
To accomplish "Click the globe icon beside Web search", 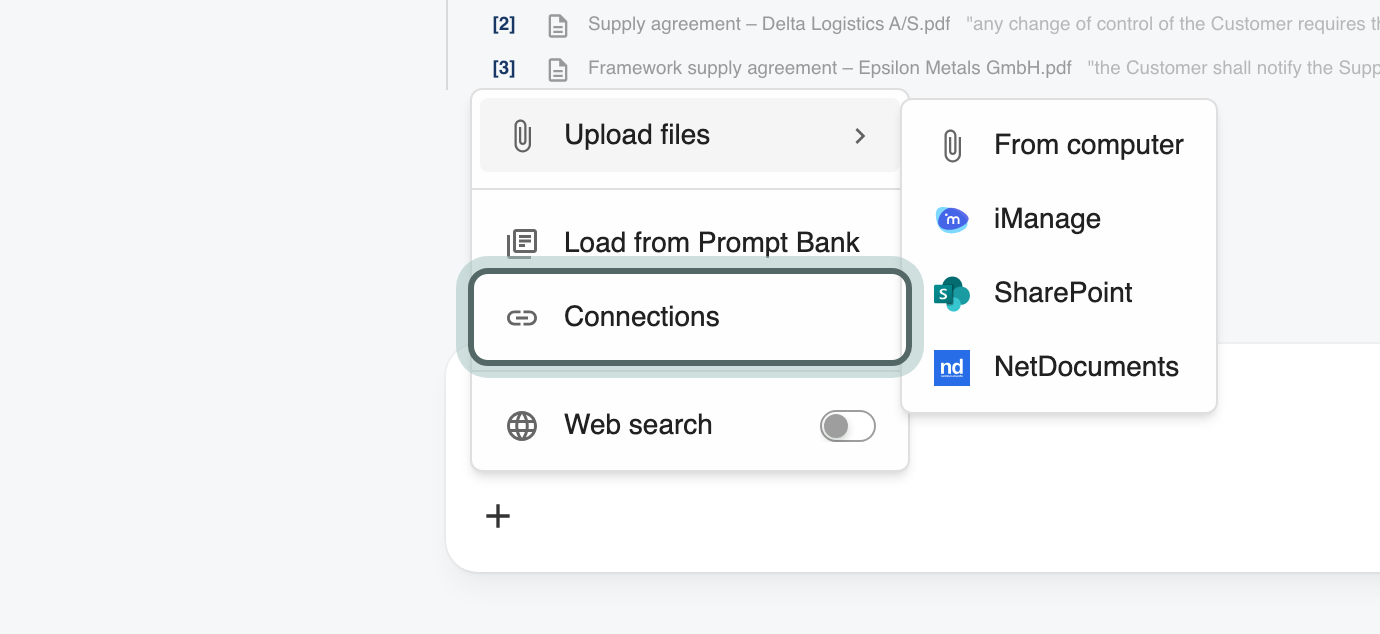I will click(522, 425).
